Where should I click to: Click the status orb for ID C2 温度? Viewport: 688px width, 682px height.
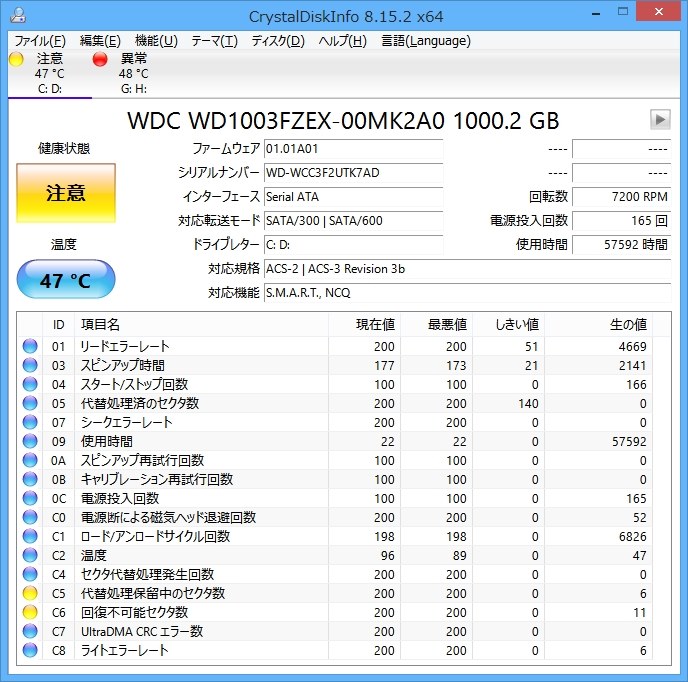(30, 555)
